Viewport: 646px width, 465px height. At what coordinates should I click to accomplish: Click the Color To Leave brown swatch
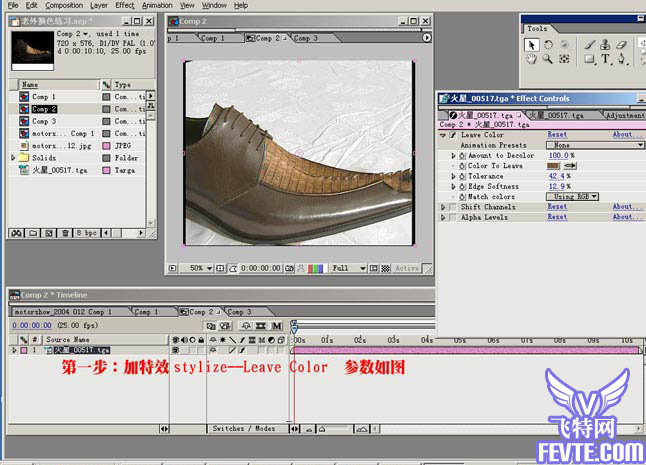pyautogui.click(x=553, y=166)
